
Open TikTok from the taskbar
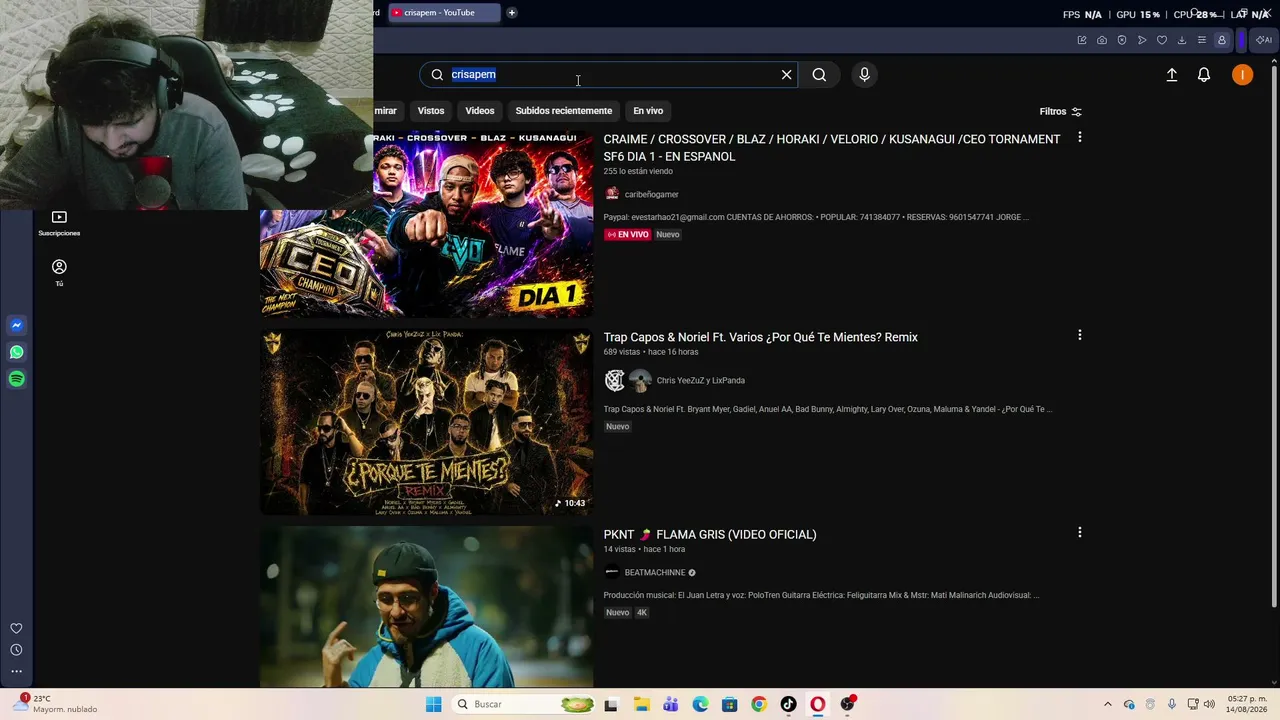tap(788, 704)
